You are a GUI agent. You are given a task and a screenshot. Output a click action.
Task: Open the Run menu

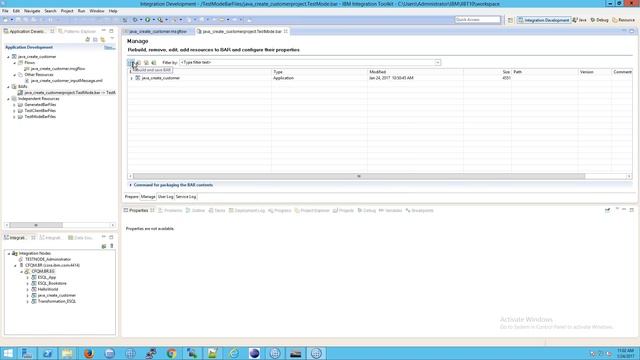pyautogui.click(x=82, y=11)
